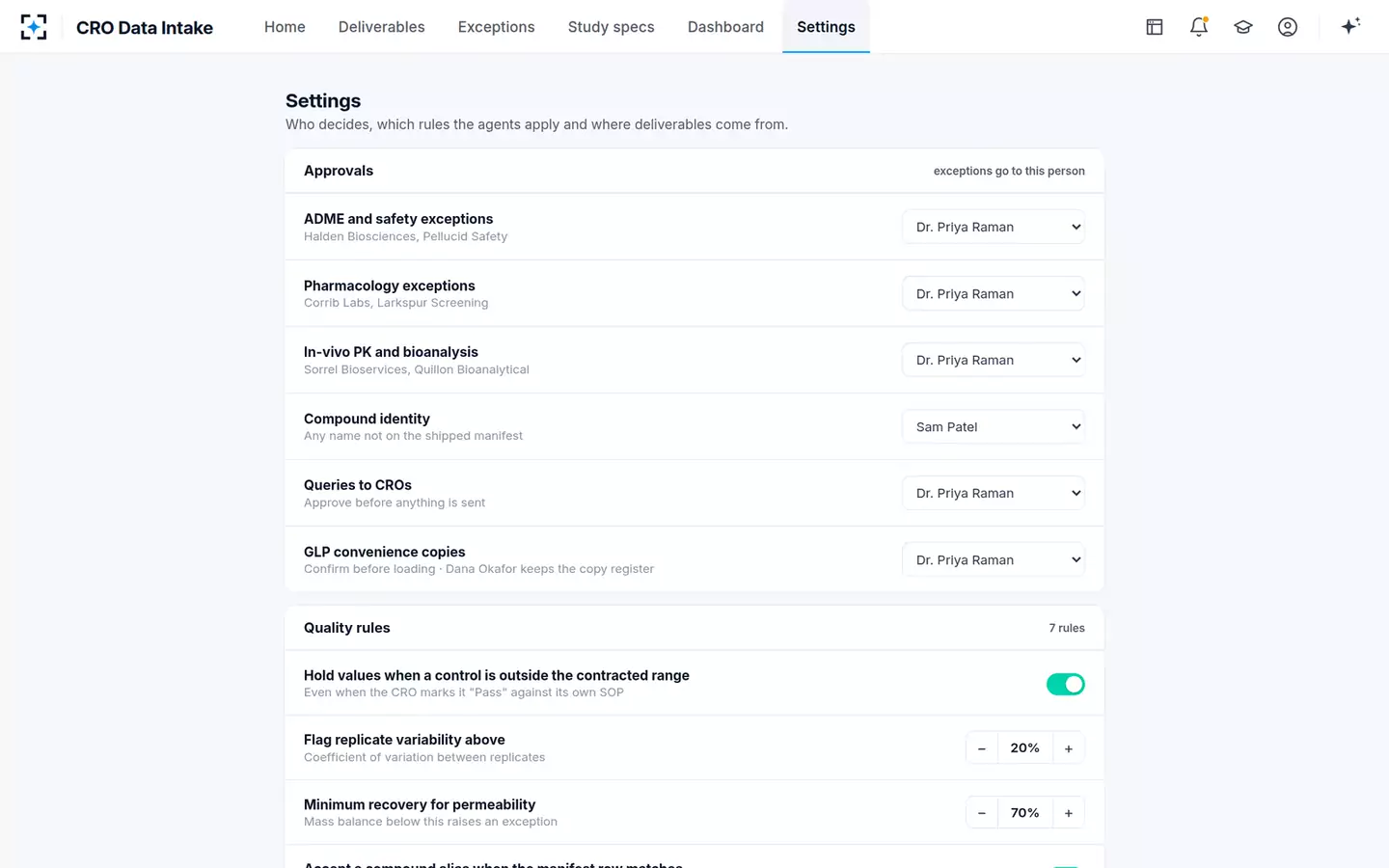Click 'Coefficient of variation between replicates' text
The width and height of the screenshot is (1389, 868).
pyautogui.click(x=424, y=757)
